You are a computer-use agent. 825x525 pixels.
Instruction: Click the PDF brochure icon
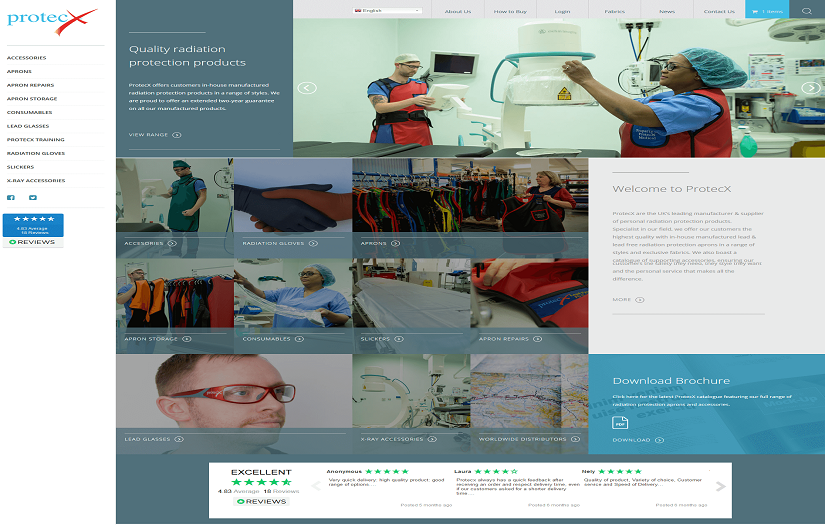point(620,423)
